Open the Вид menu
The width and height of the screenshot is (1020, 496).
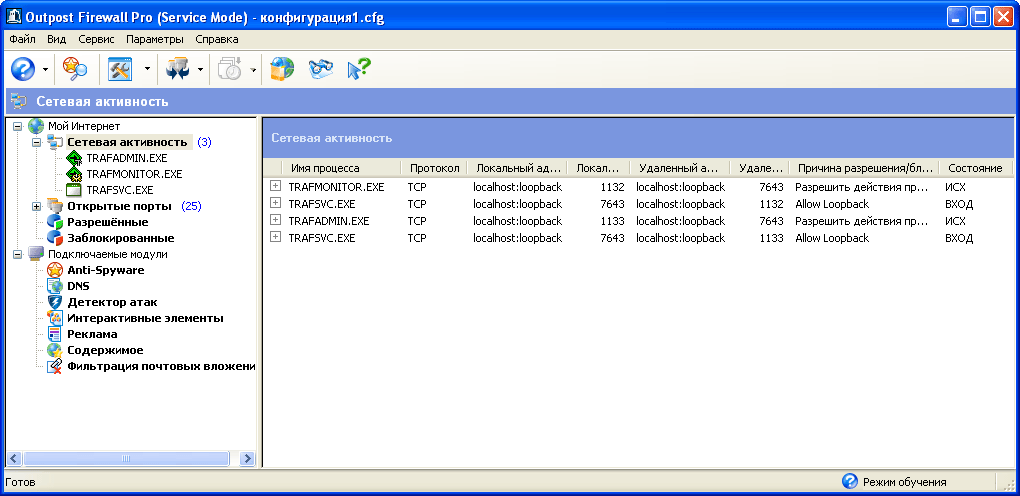57,39
